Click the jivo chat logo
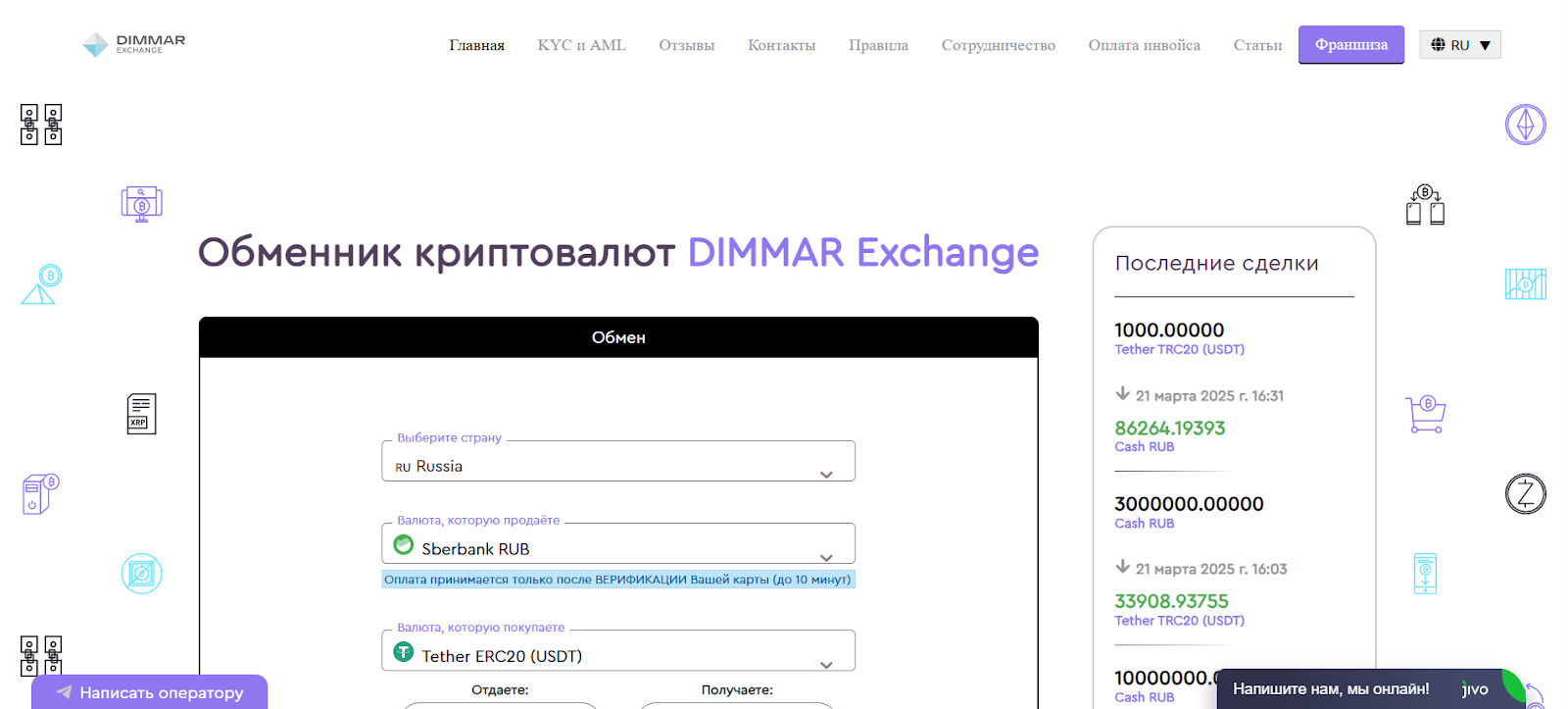Viewport: 1568px width, 709px height. (1475, 689)
